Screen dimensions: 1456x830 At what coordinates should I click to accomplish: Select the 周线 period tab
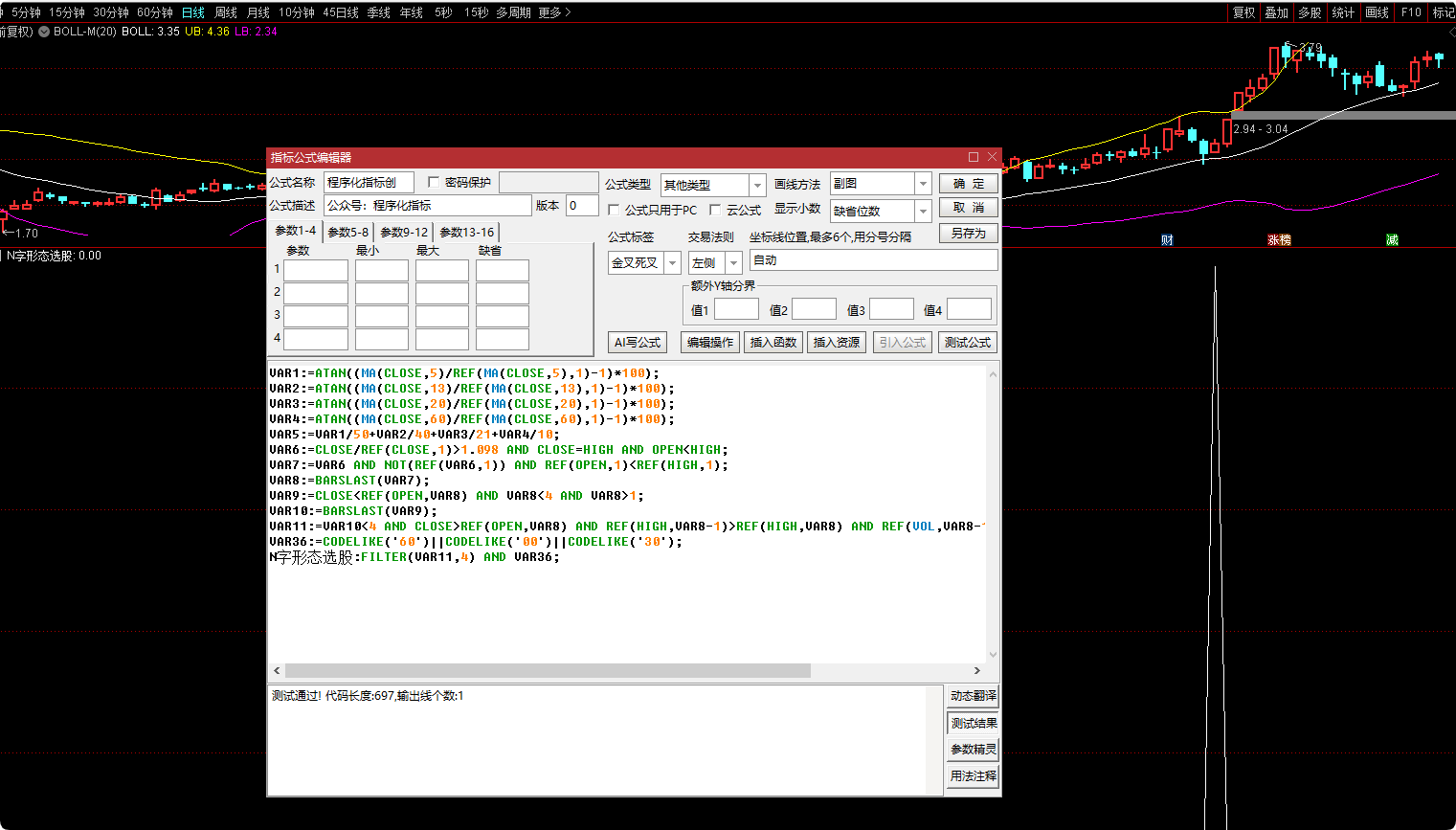(x=226, y=12)
